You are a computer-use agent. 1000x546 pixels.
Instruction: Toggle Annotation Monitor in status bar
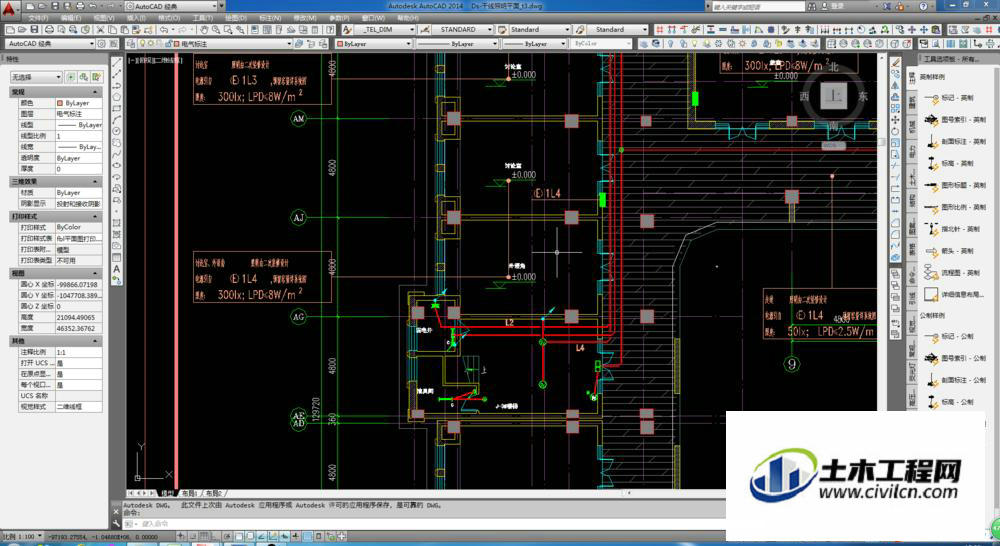coord(342,536)
